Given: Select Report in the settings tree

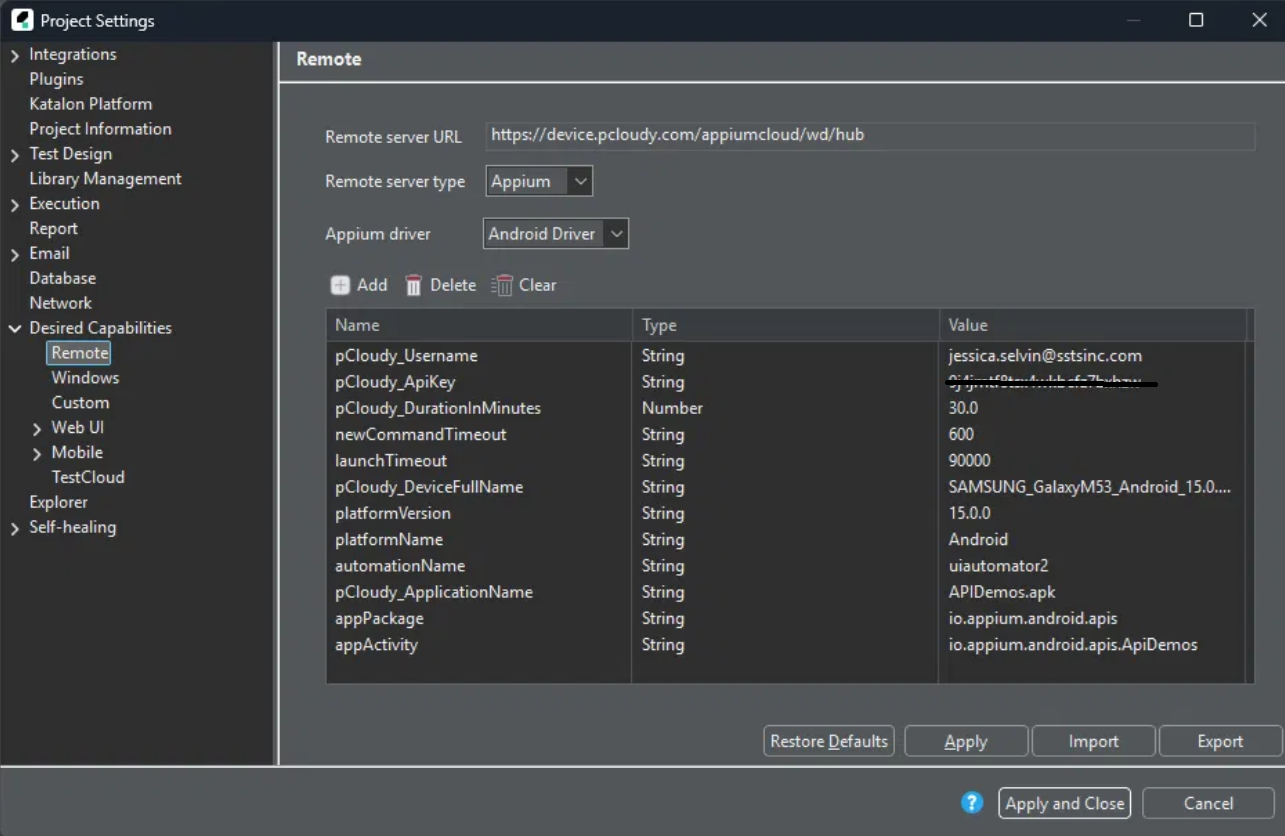Looking at the screenshot, I should (x=53, y=228).
